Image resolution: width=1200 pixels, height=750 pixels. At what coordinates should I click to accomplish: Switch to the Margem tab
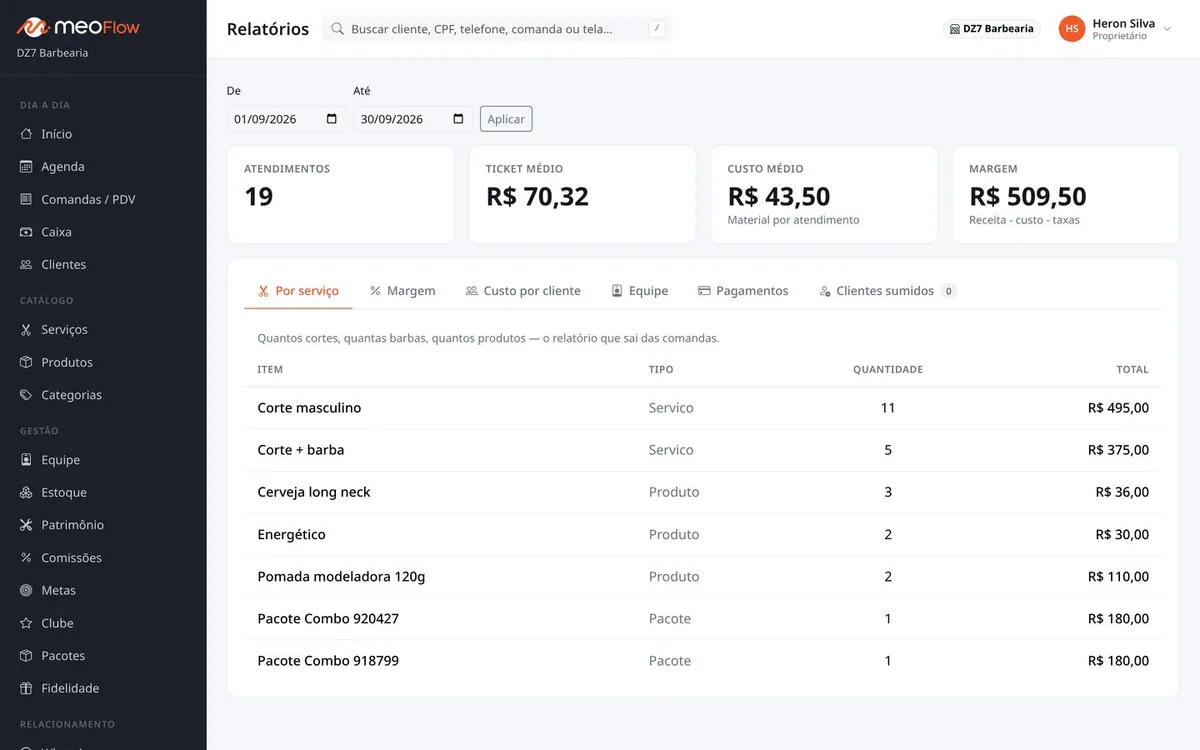[403, 291]
